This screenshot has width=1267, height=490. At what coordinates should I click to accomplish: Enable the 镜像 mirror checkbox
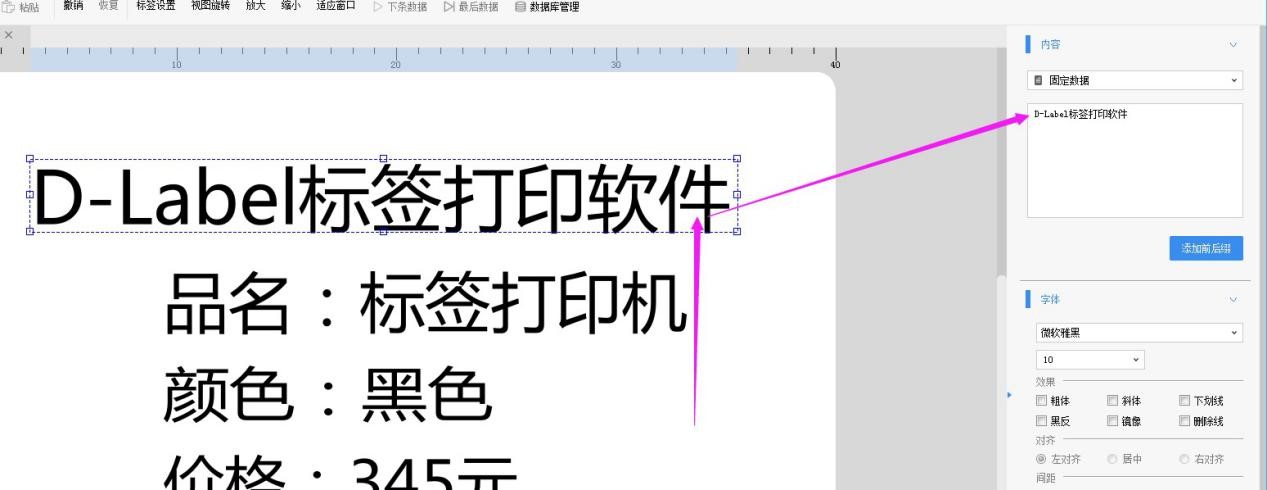coord(1112,421)
